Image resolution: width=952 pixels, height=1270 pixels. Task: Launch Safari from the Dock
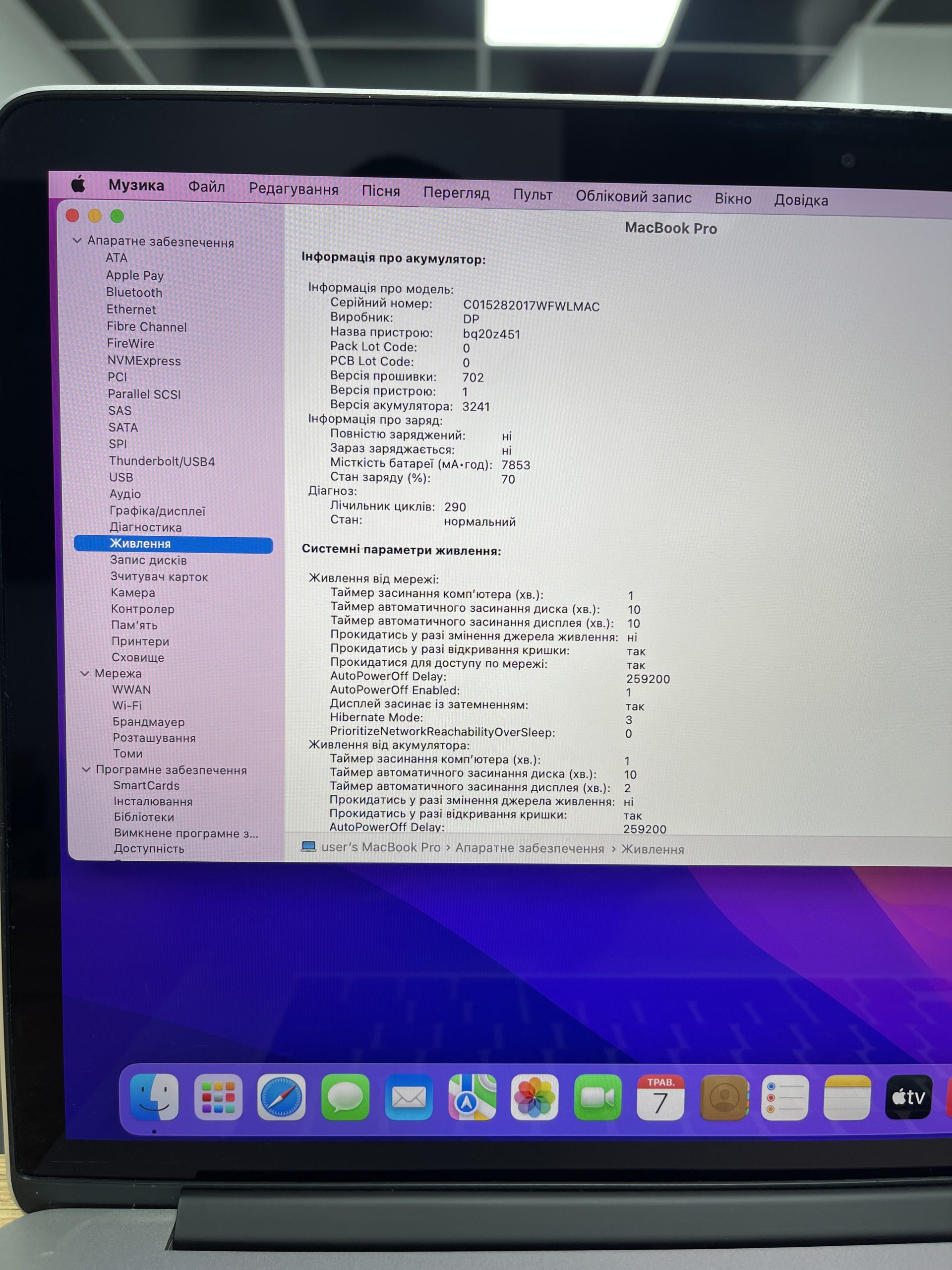point(281,1097)
